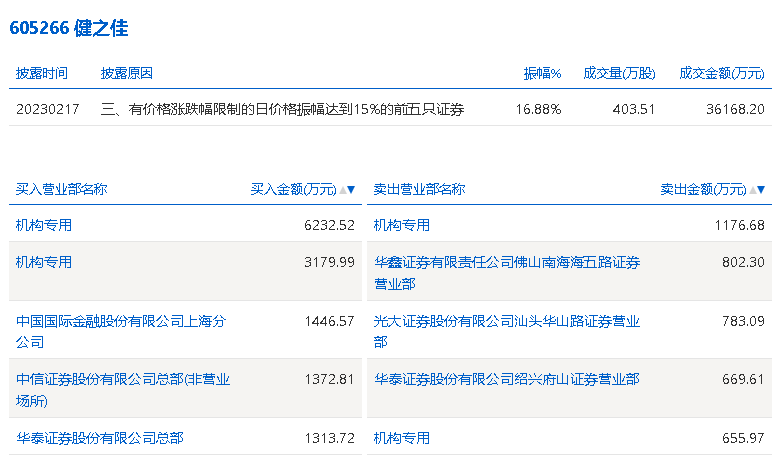Click the 披露时间 column header
The image size is (782, 460).
pyautogui.click(x=41, y=73)
